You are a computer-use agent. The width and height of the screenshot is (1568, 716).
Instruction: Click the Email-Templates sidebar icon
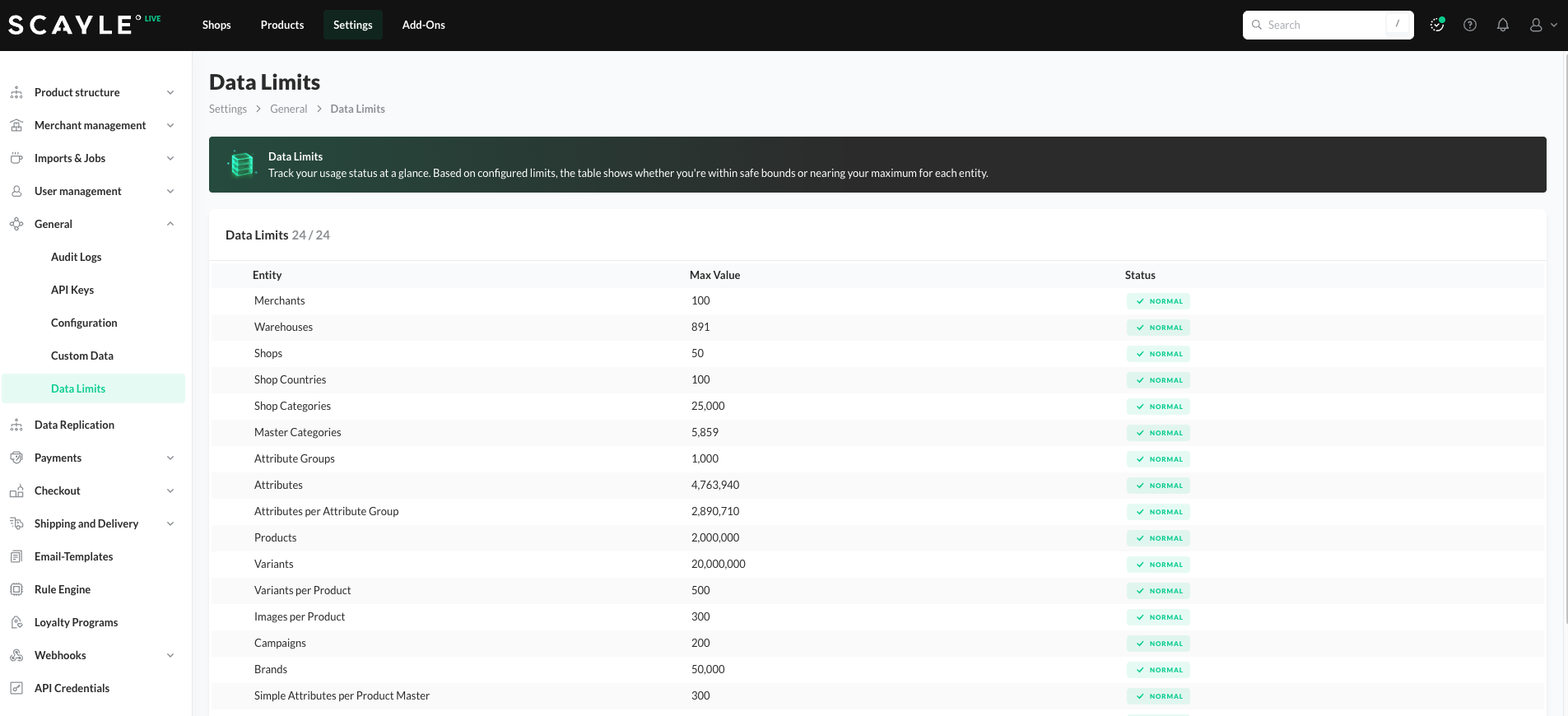[16, 556]
